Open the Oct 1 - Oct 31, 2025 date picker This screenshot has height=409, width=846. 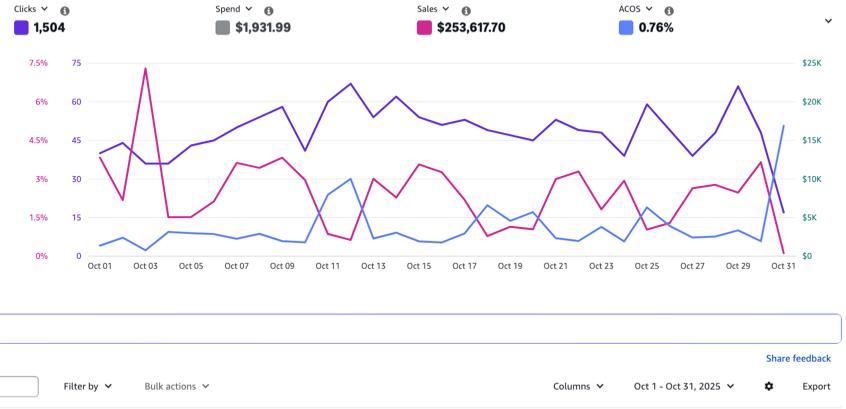click(x=684, y=386)
